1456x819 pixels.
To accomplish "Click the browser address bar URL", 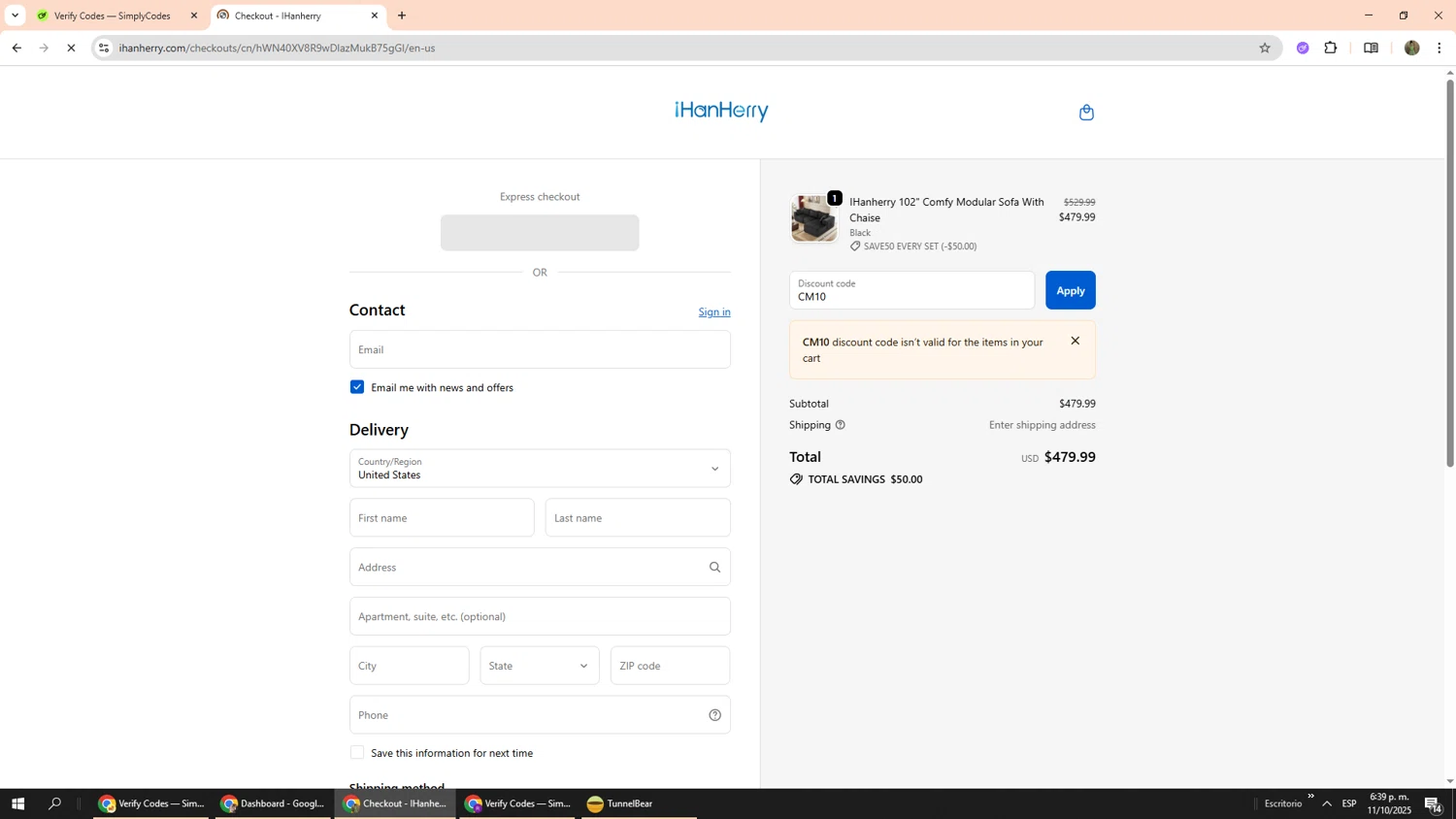I will 277,48.
